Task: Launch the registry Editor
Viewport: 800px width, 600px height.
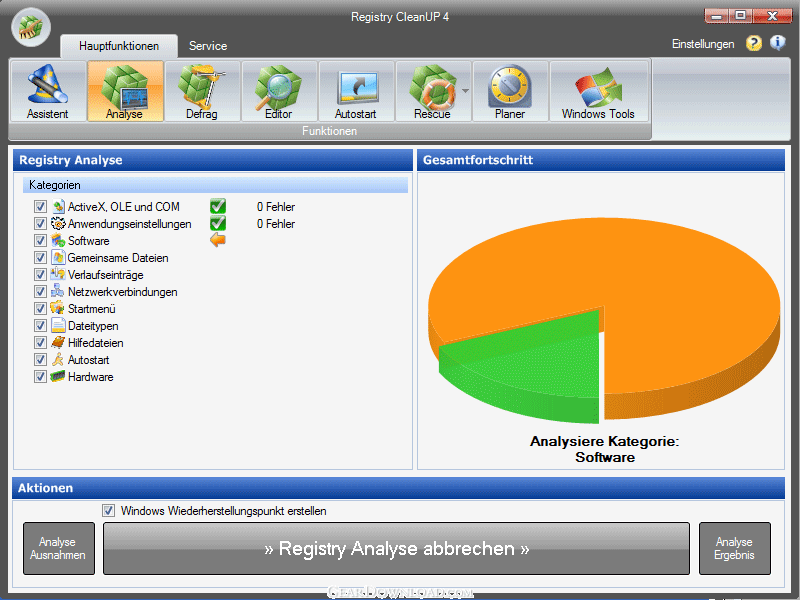Action: point(279,91)
